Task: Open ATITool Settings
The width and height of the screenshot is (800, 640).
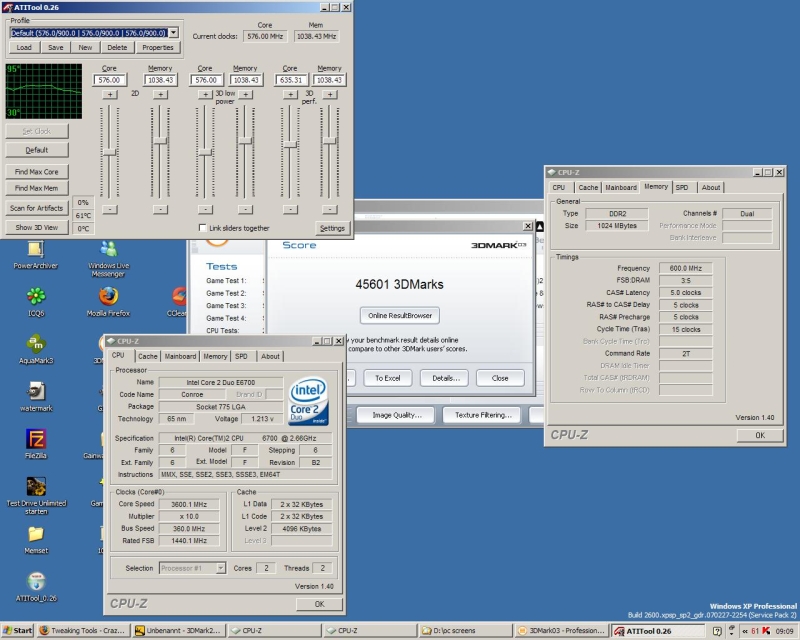Action: point(332,228)
